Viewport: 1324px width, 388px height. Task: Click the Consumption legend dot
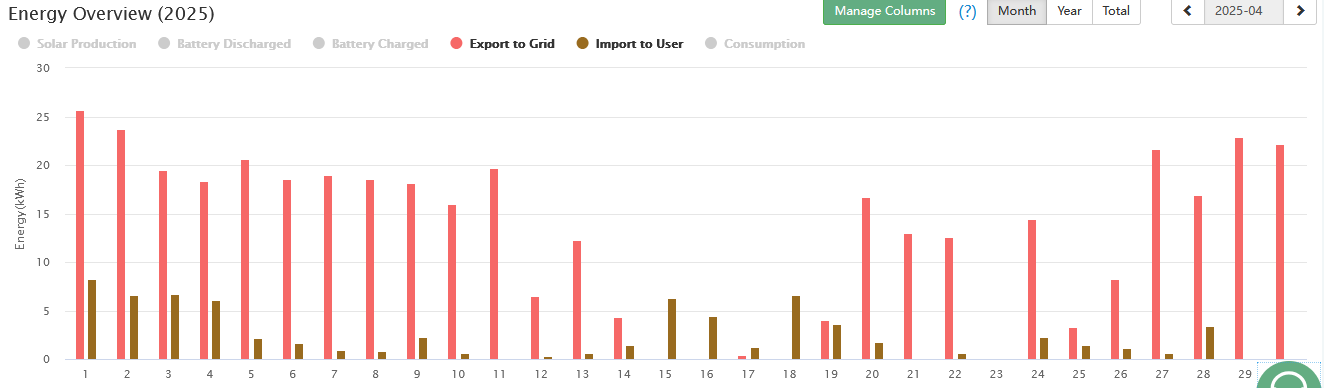(x=711, y=44)
